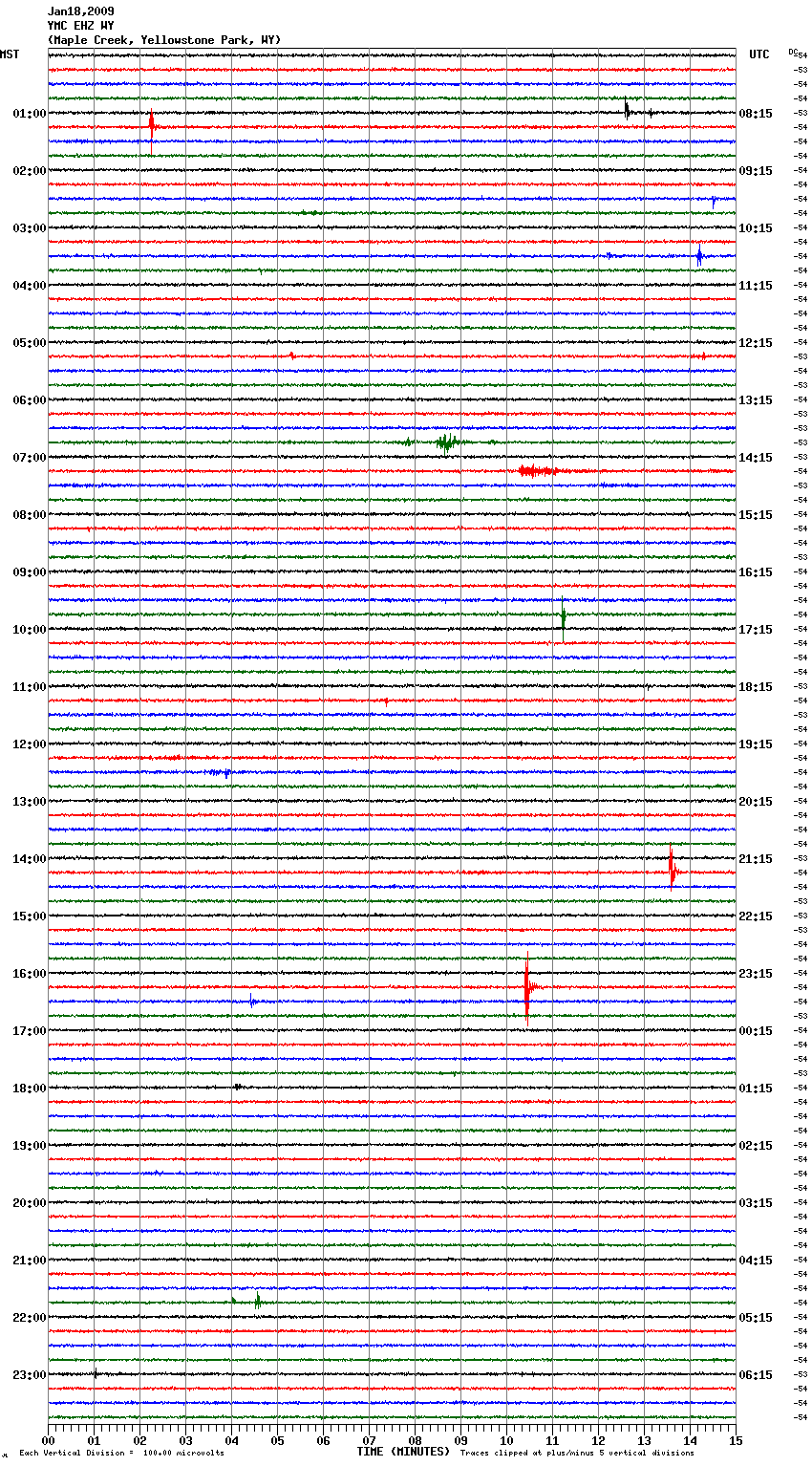Click the MST time zone header

pos(10,54)
